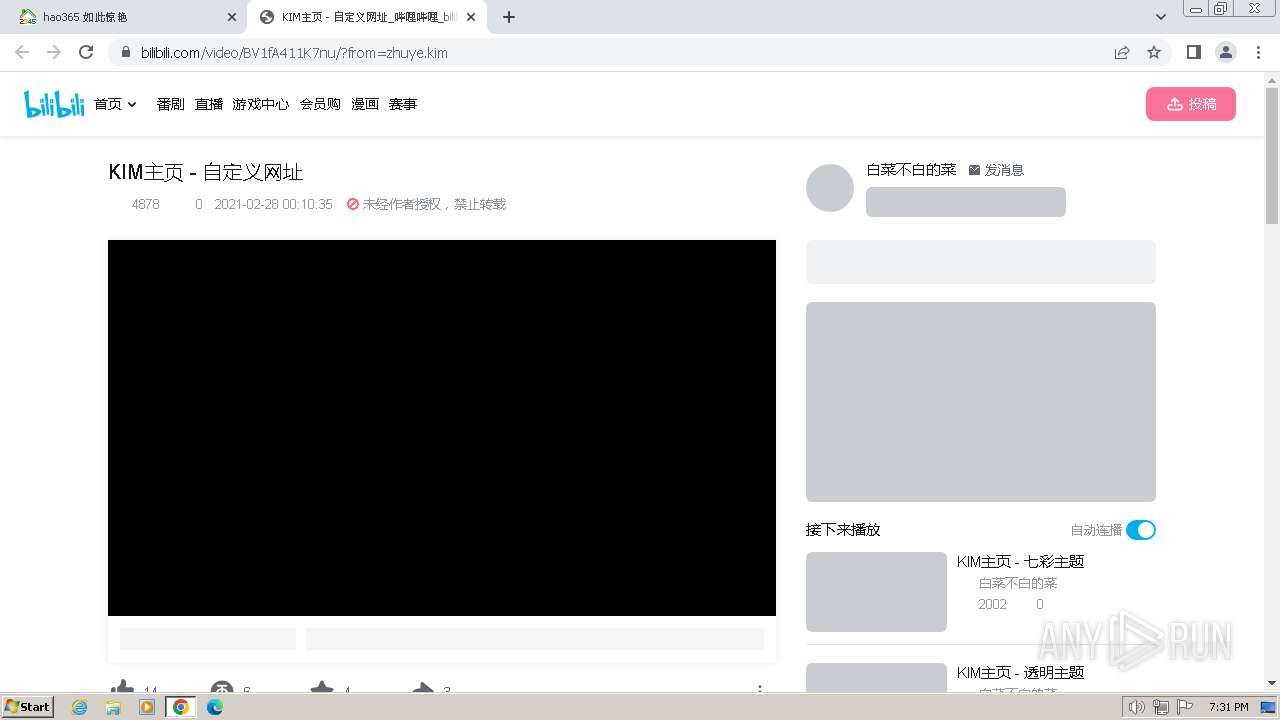The image size is (1280, 720).
Task: Reload the current page
Action: 86,52
